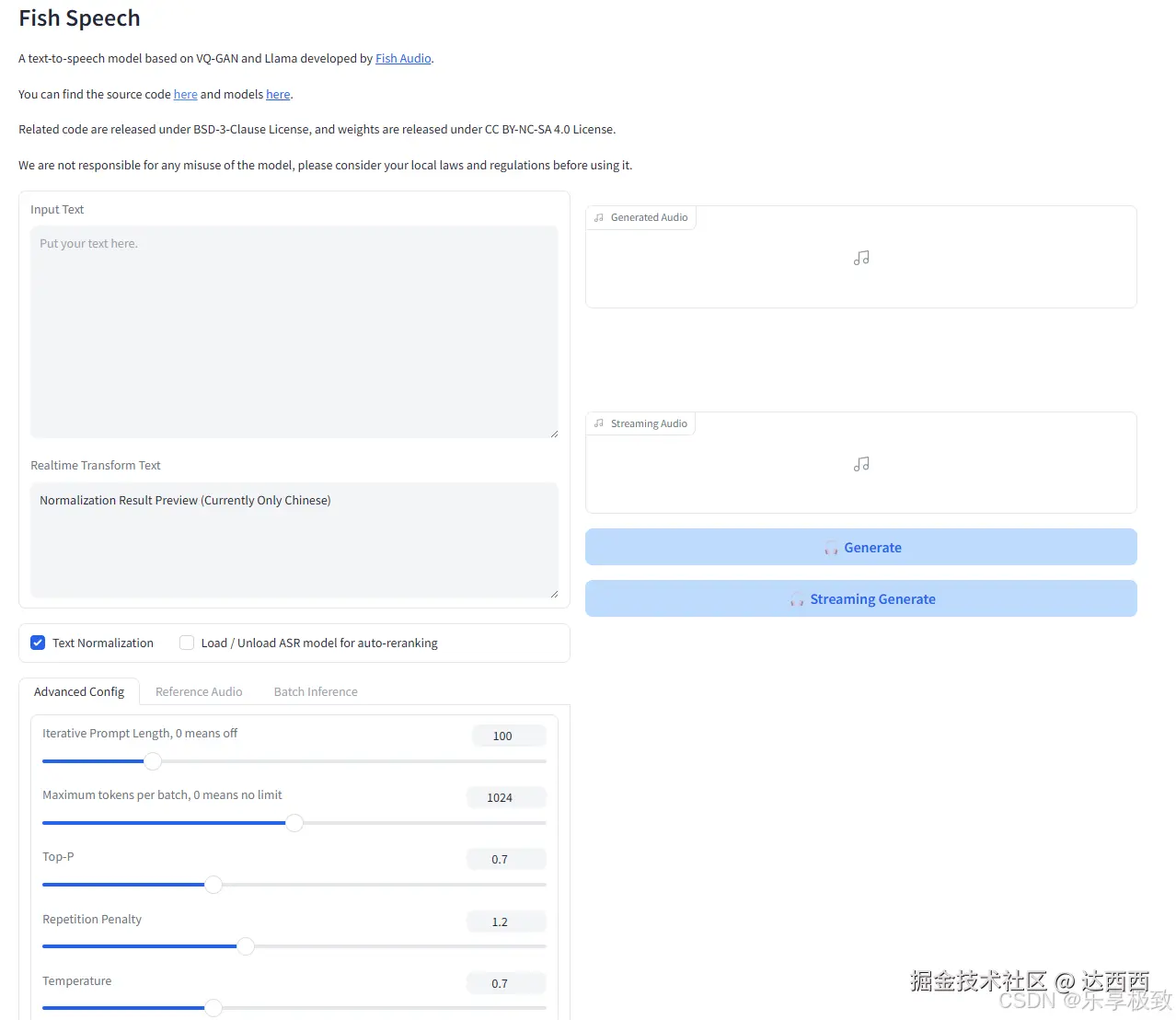Open the Fish Audio link
This screenshot has height=1020, width=1176.
[x=403, y=58]
